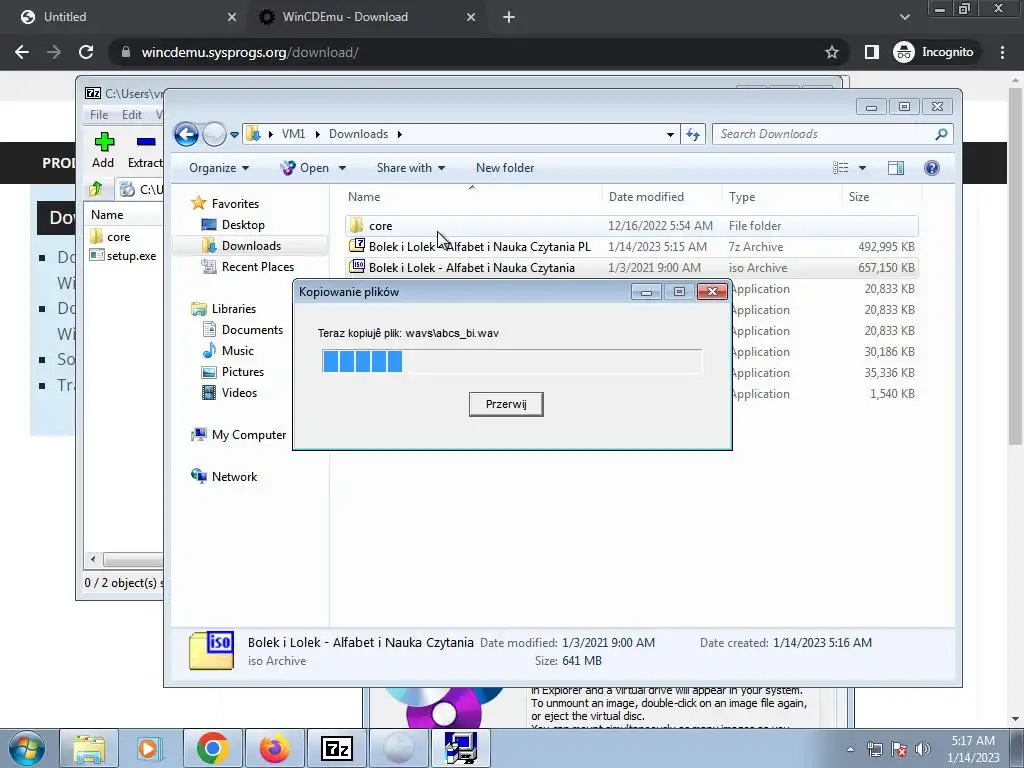Open Windows Start button
The width and height of the screenshot is (1024, 768).
tap(25, 748)
